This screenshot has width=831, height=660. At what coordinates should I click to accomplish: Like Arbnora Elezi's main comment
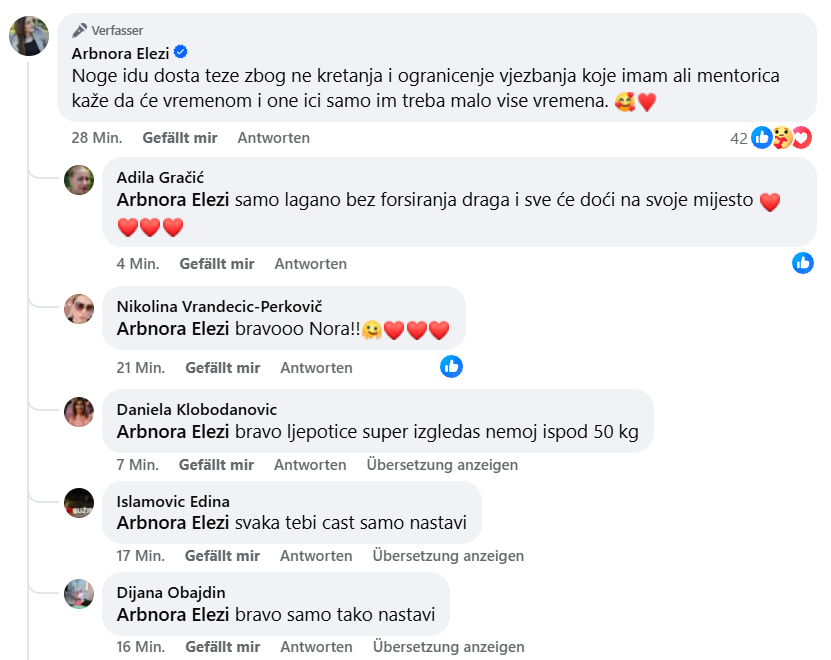[x=182, y=138]
